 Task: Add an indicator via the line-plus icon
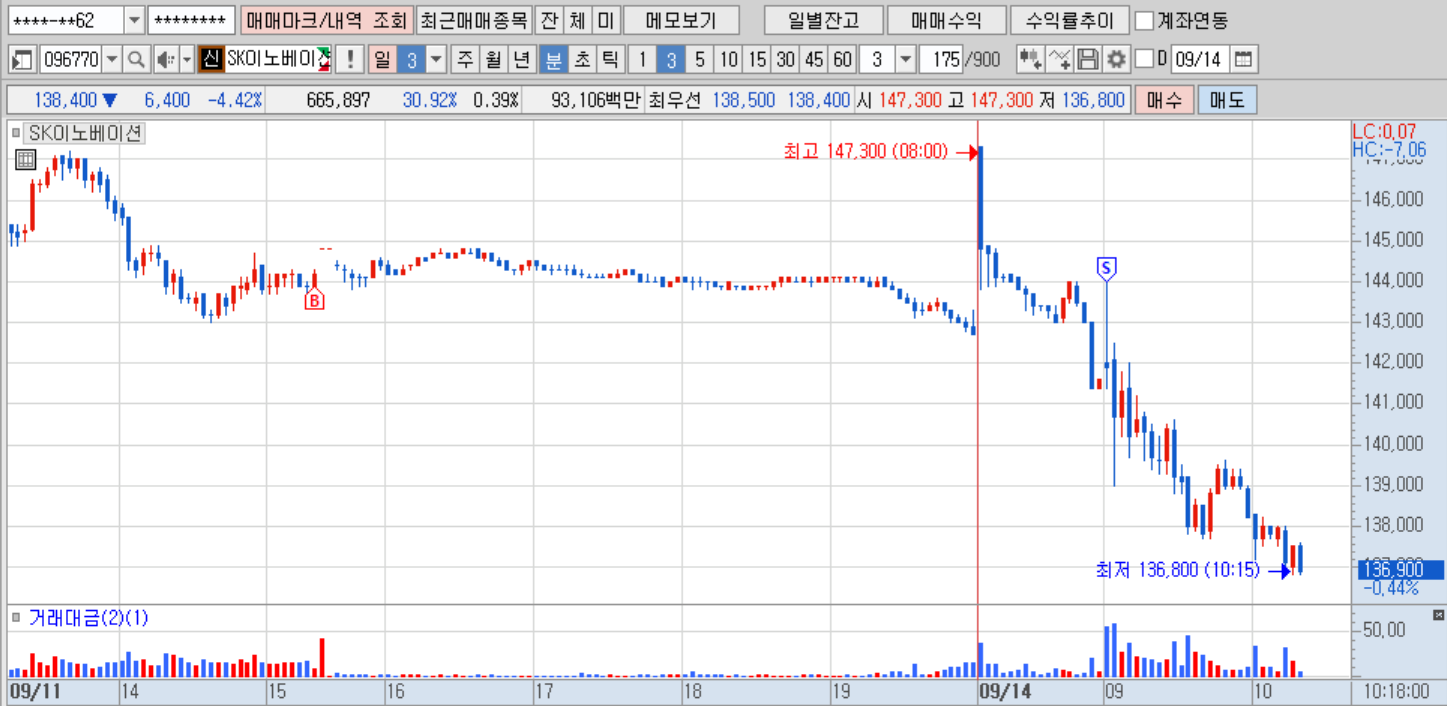tap(1059, 60)
